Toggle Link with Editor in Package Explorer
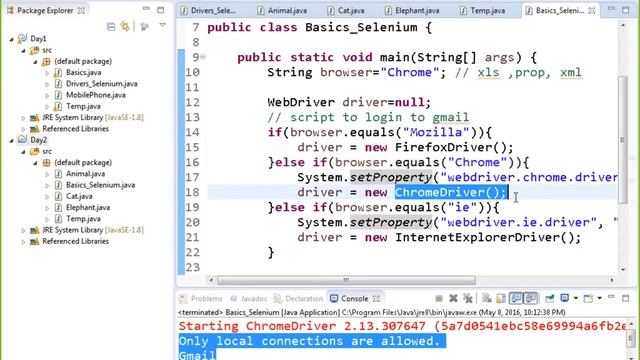 tap(125, 27)
